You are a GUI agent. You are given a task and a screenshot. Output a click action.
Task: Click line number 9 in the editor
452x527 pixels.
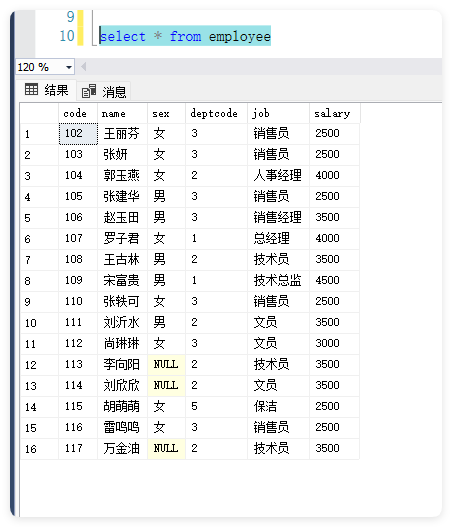pos(70,17)
